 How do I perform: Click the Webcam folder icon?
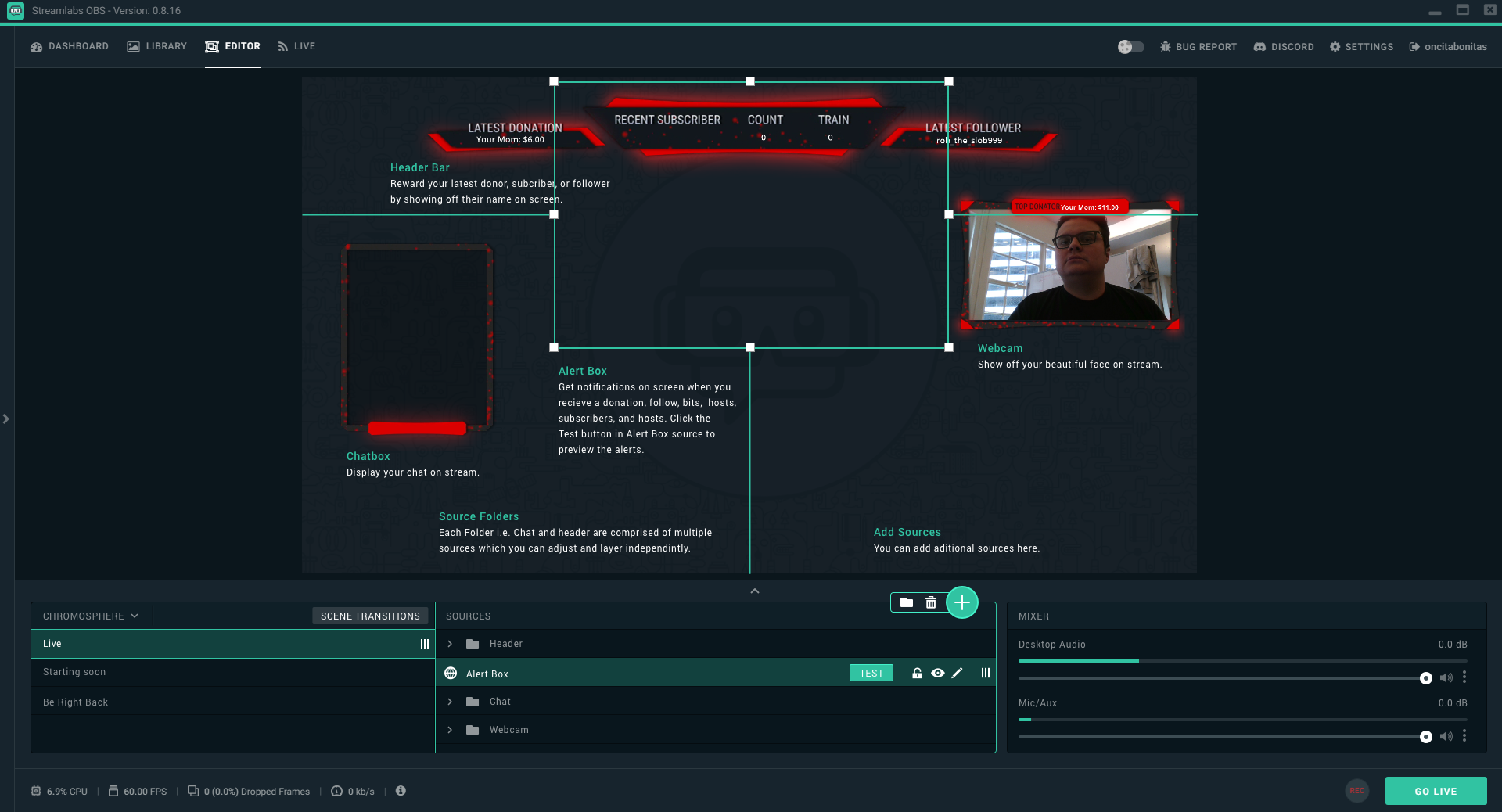coord(473,730)
